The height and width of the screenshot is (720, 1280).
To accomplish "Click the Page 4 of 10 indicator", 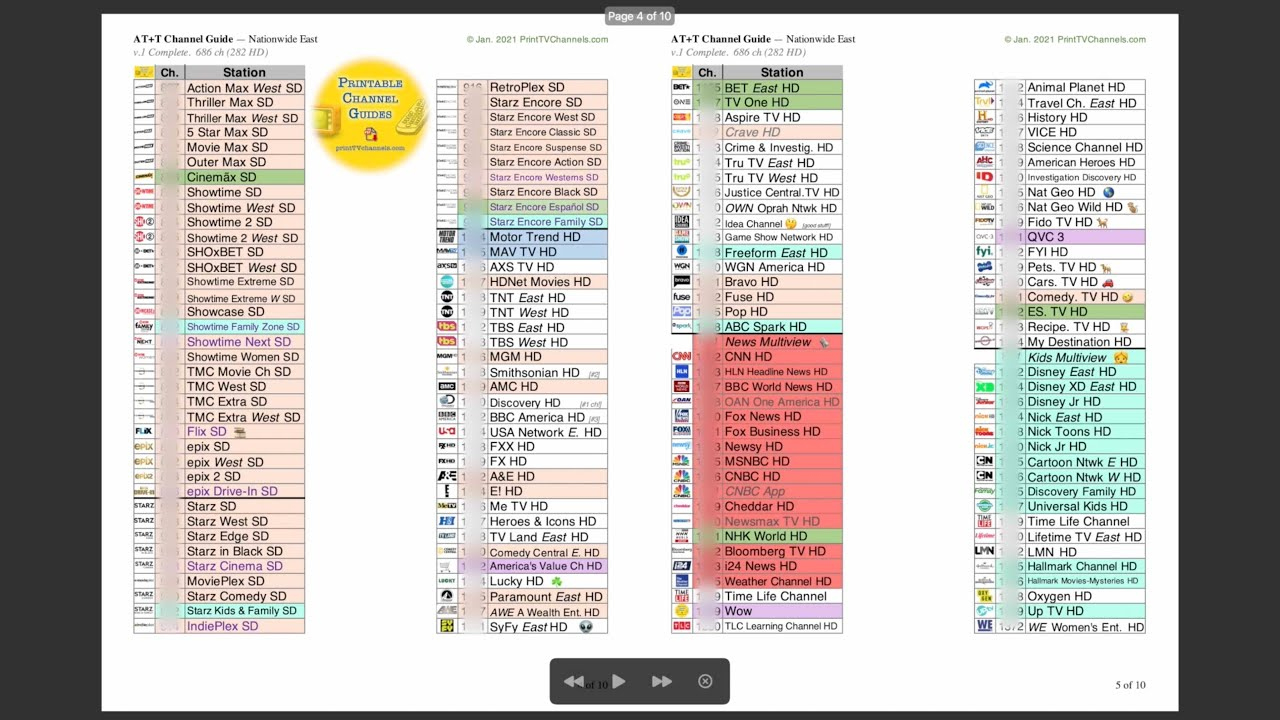I will pos(640,16).
